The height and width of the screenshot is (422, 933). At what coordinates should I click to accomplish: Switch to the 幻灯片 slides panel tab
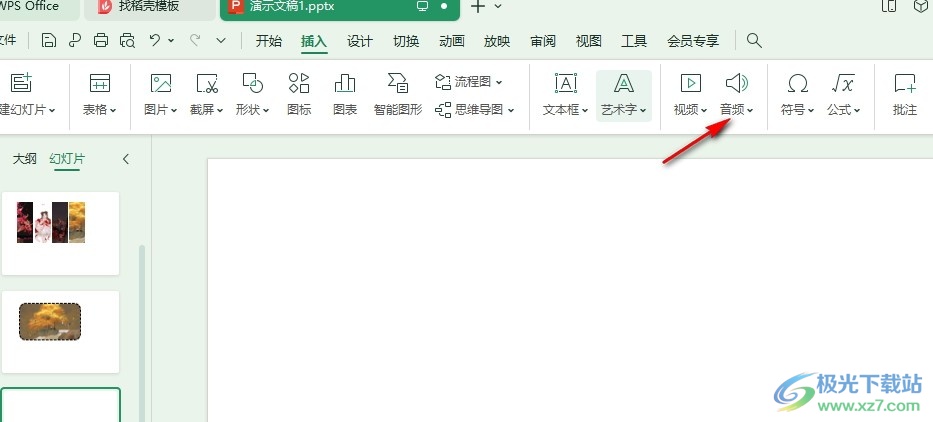coord(67,158)
